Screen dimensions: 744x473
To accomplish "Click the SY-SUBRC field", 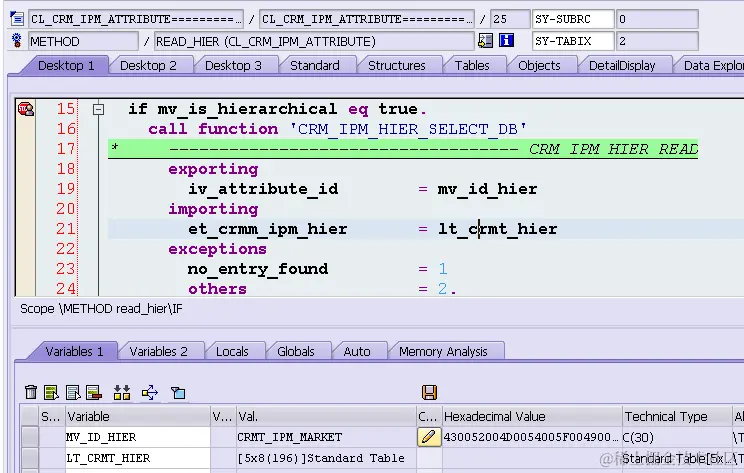I will coord(573,19).
